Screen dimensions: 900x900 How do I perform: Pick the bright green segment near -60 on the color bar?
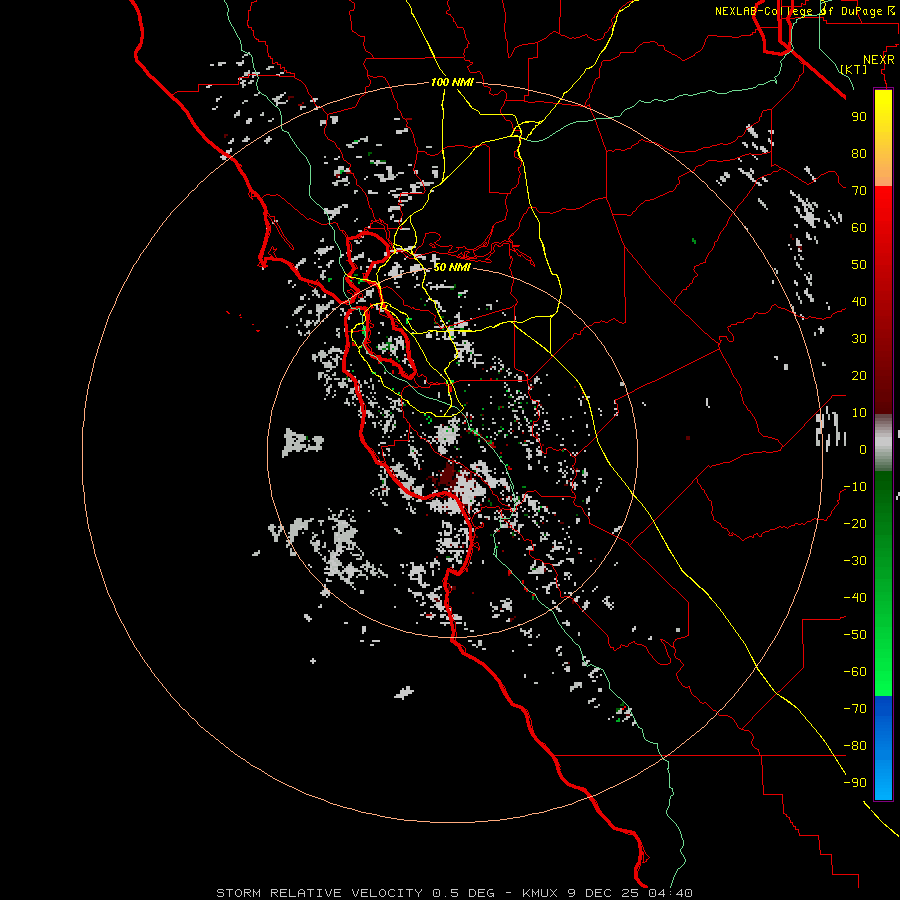pyautogui.click(x=883, y=672)
